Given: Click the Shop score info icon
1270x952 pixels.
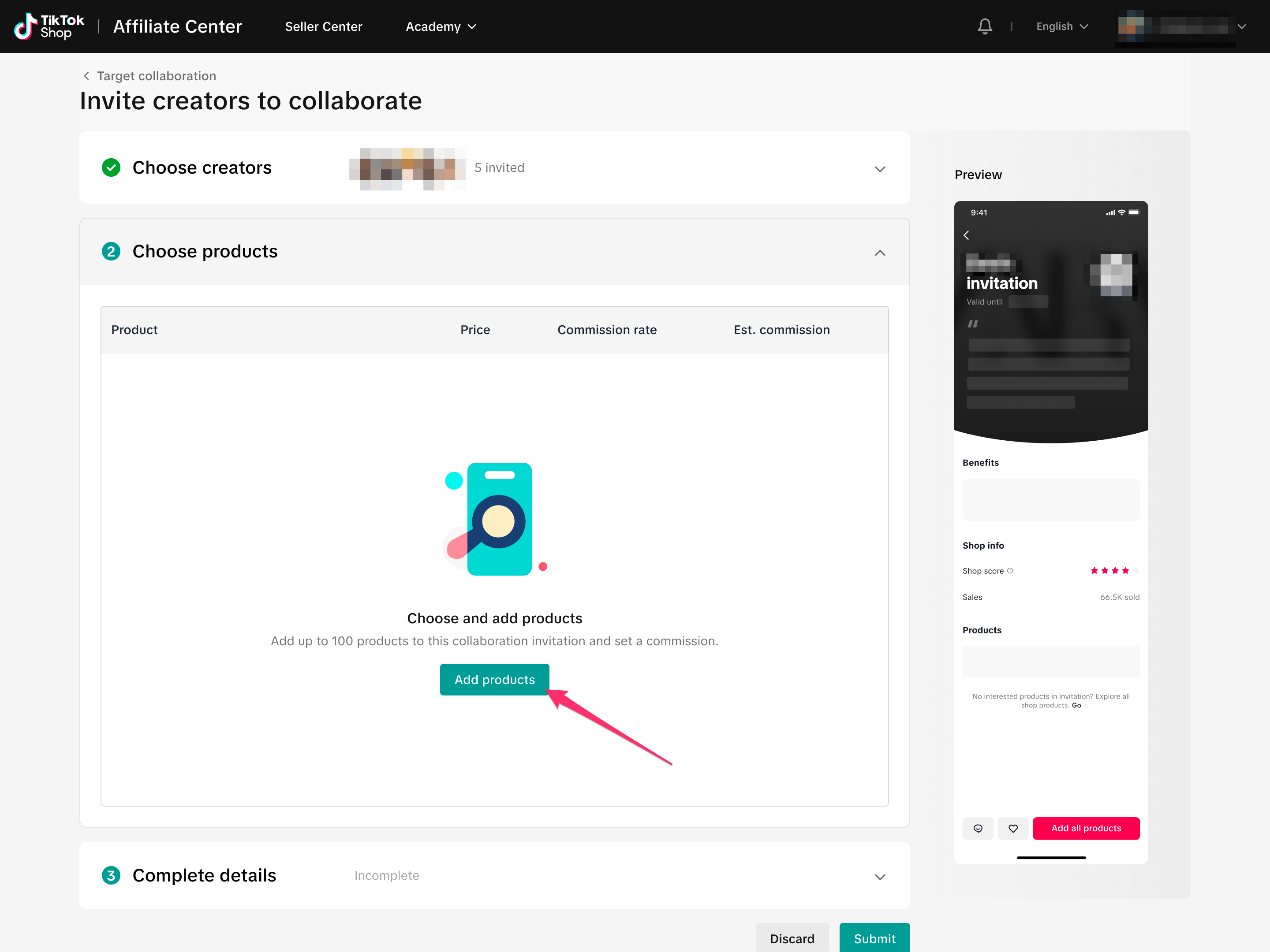Looking at the screenshot, I should [1011, 570].
